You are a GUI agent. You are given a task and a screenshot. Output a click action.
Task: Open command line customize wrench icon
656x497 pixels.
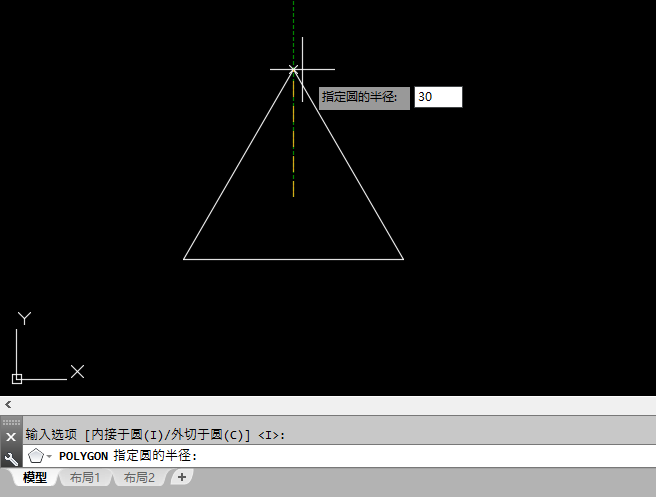pos(11,459)
